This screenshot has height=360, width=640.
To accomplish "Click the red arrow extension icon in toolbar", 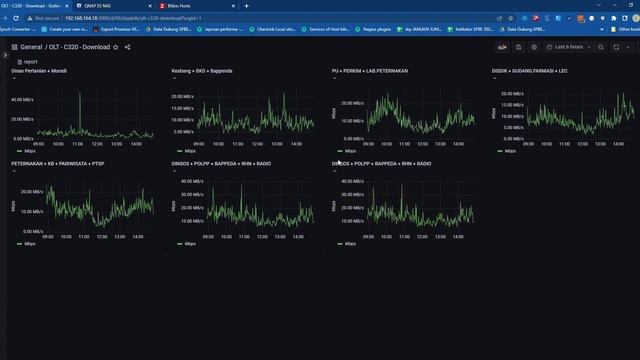I will pyautogui.click(x=536, y=18).
